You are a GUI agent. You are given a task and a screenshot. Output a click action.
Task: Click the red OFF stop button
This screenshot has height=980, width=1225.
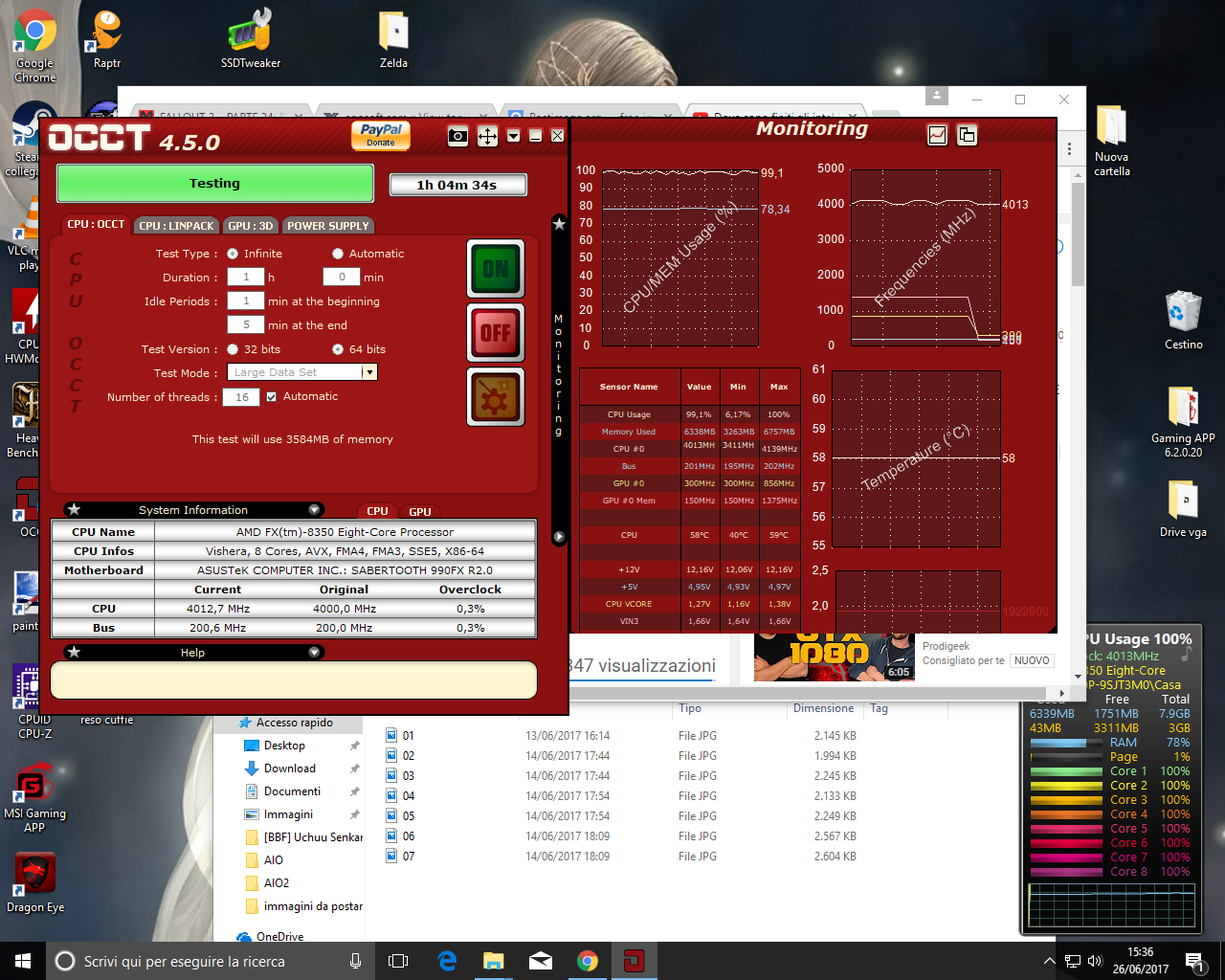tap(496, 332)
